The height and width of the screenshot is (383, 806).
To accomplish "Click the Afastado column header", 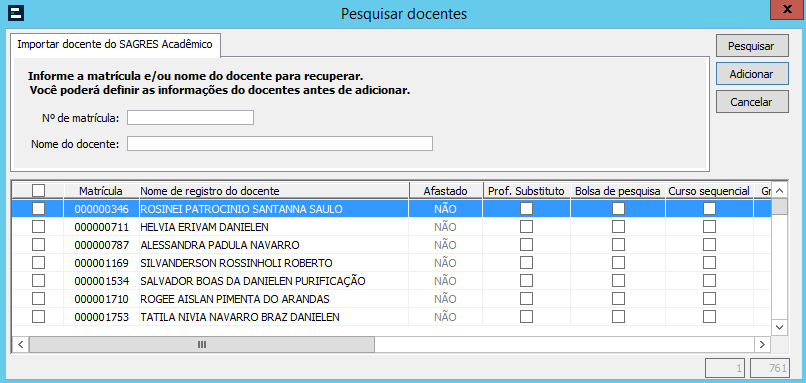I will coord(445,191).
